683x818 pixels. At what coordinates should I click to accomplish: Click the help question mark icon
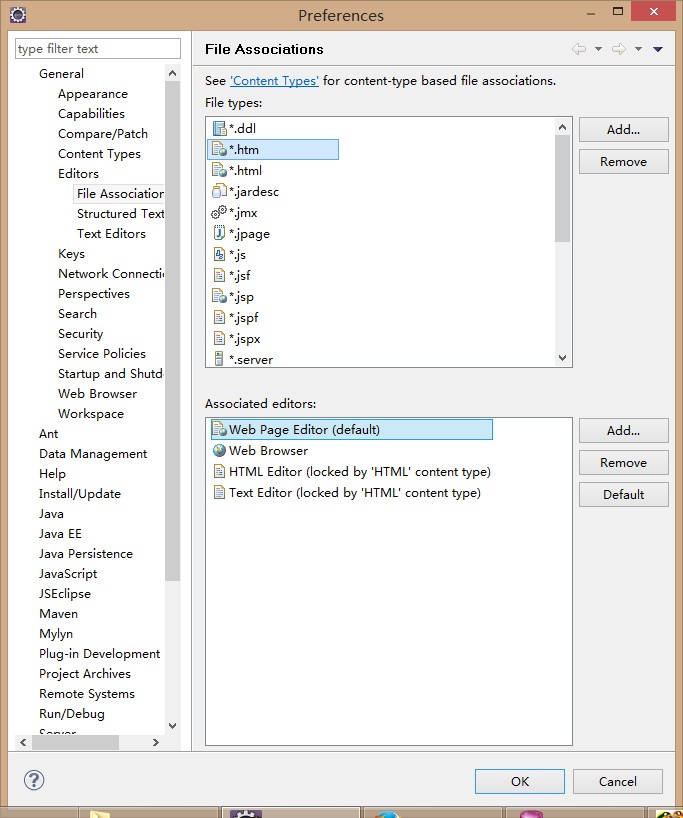(33, 780)
